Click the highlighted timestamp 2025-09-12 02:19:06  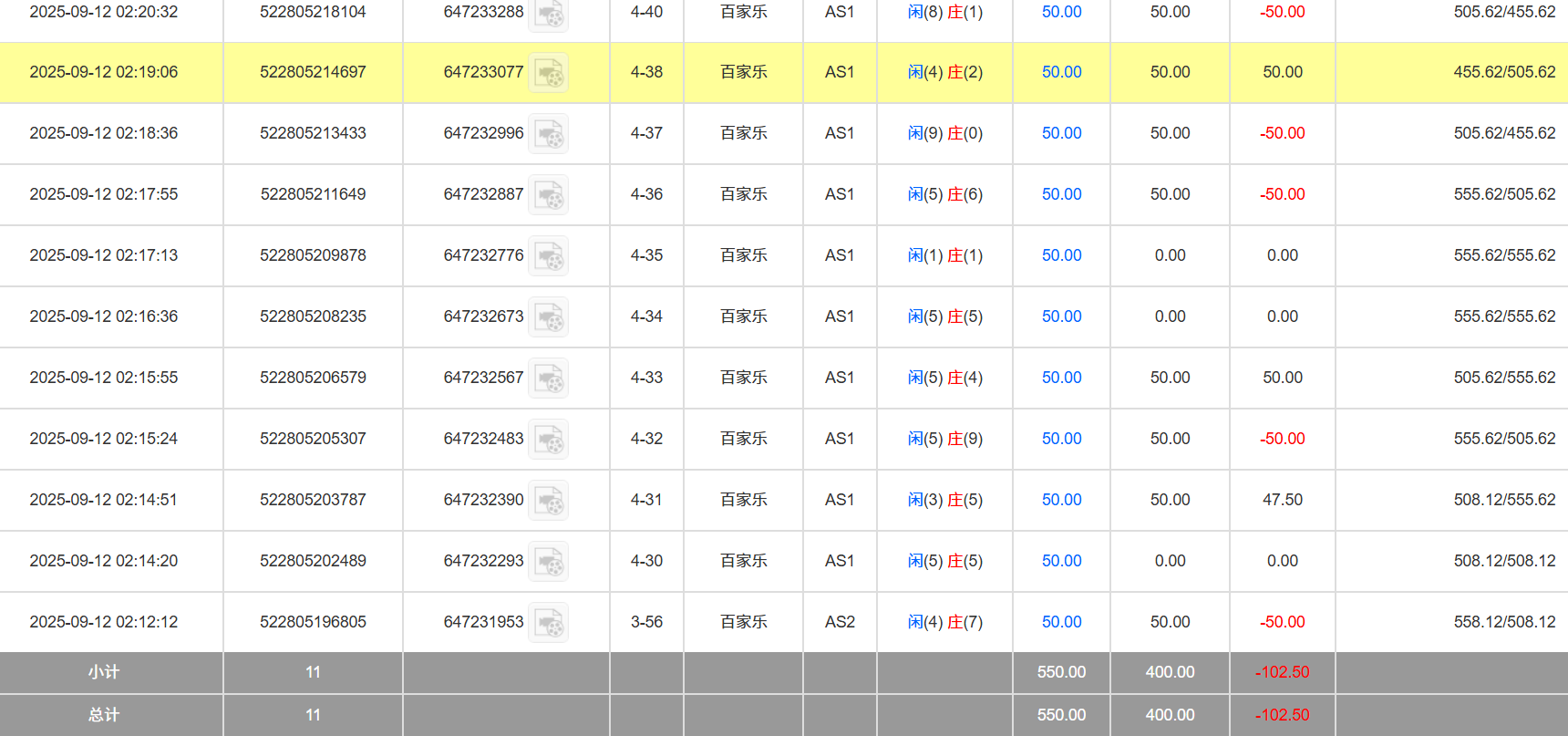[104, 72]
